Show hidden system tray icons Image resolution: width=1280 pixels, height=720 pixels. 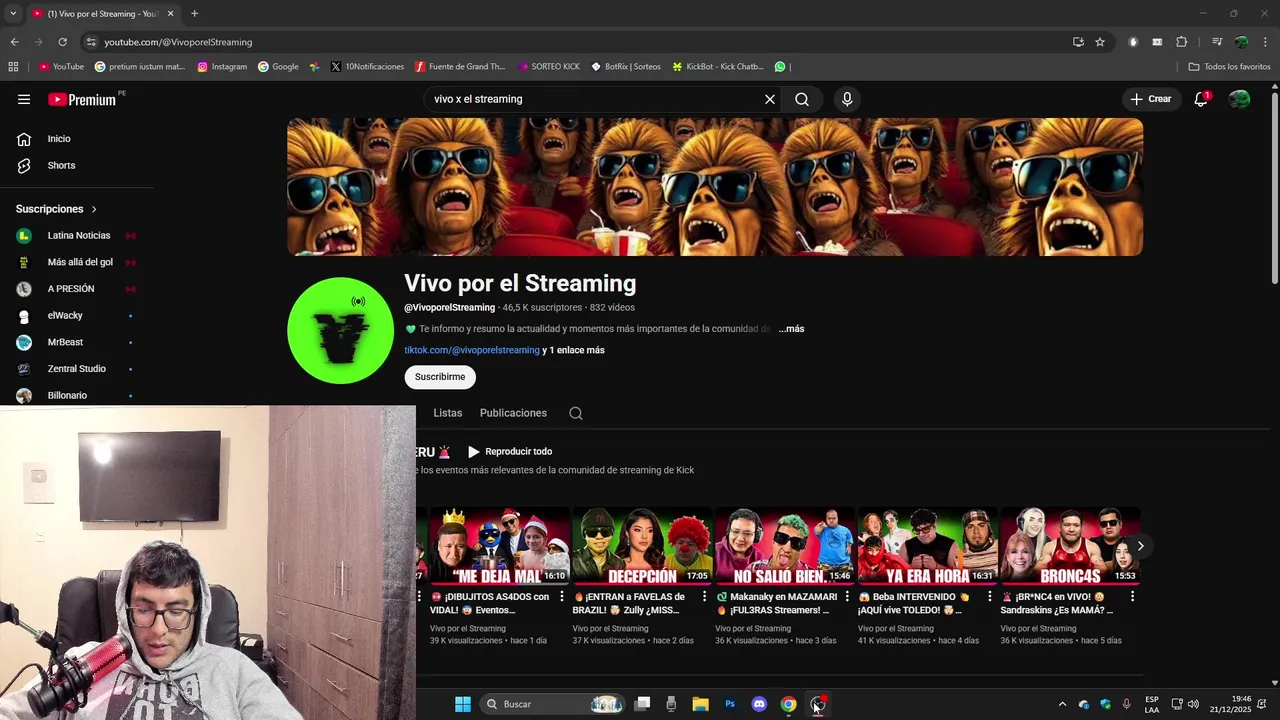(1062, 704)
